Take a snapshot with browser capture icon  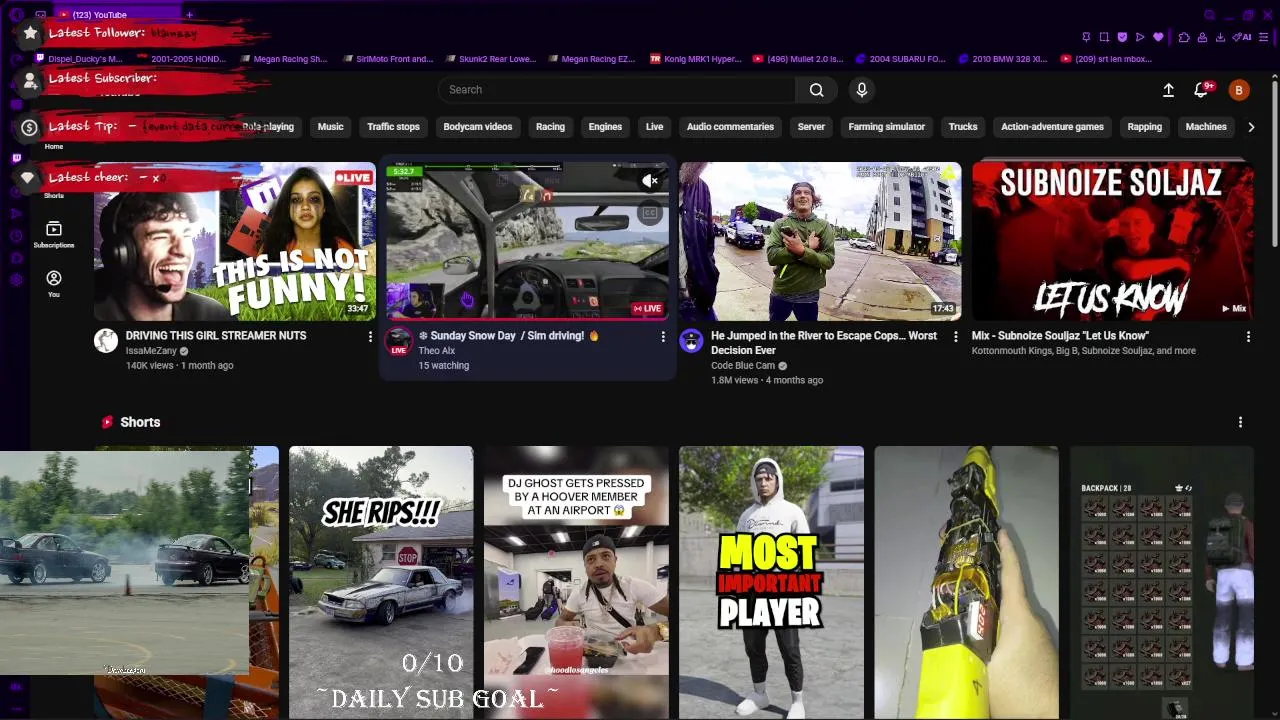(x=1104, y=37)
